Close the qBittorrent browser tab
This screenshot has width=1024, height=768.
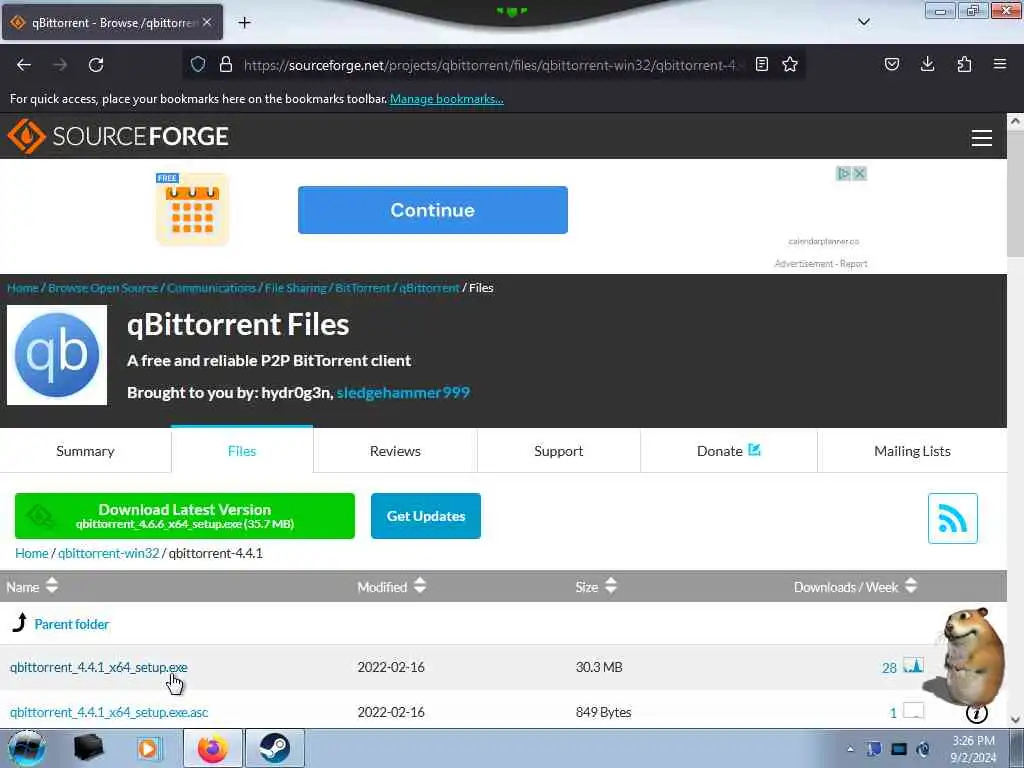207,22
